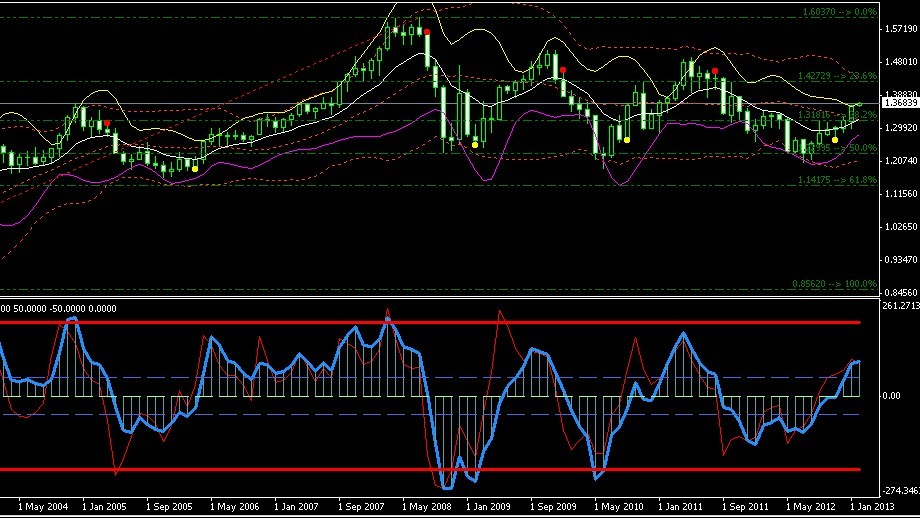Click the 1 Jan 2009 date label
Image resolution: width=920 pixels, height=518 pixels.
(488, 507)
